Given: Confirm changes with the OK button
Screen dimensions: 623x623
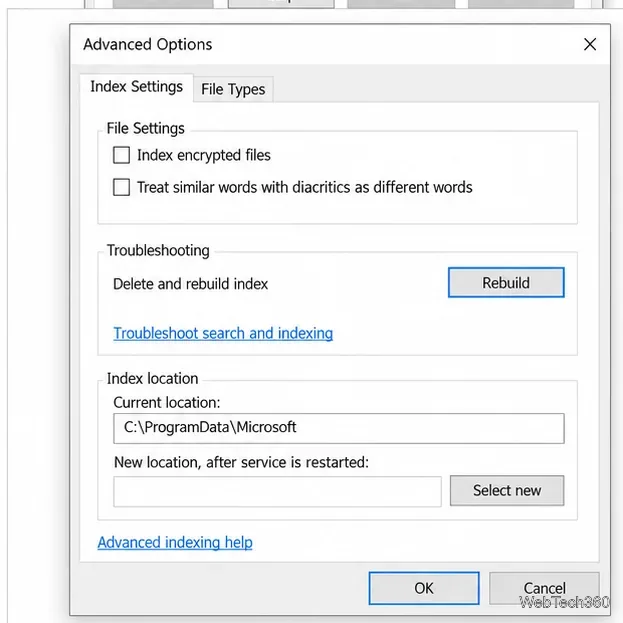Looking at the screenshot, I should tap(424, 588).
